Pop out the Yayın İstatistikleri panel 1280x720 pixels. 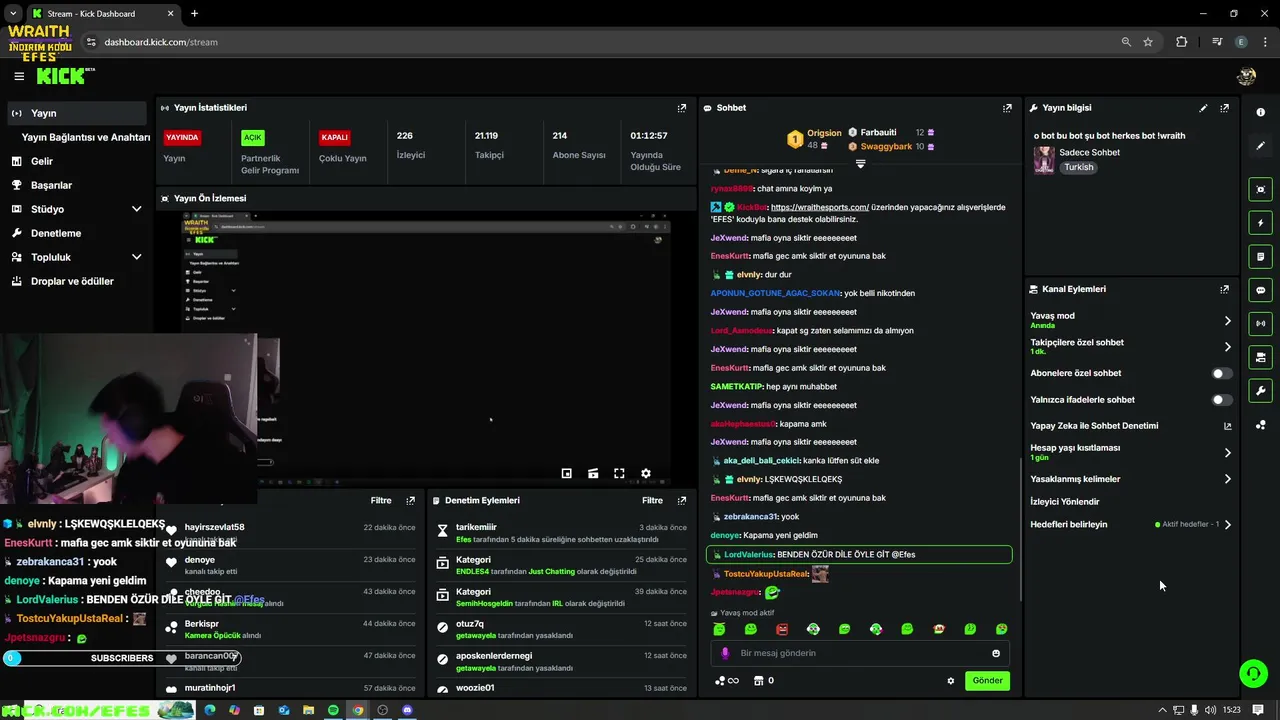tap(682, 108)
